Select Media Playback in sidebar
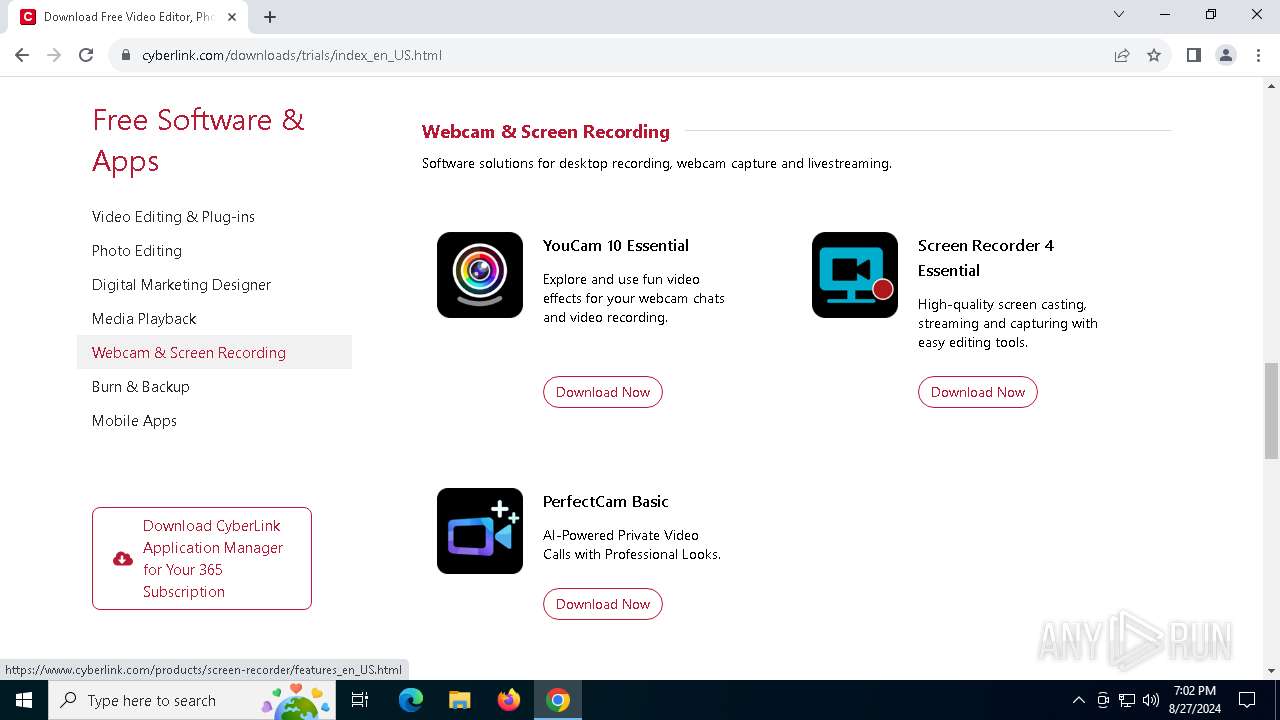The width and height of the screenshot is (1280, 720). pyautogui.click(x=144, y=319)
